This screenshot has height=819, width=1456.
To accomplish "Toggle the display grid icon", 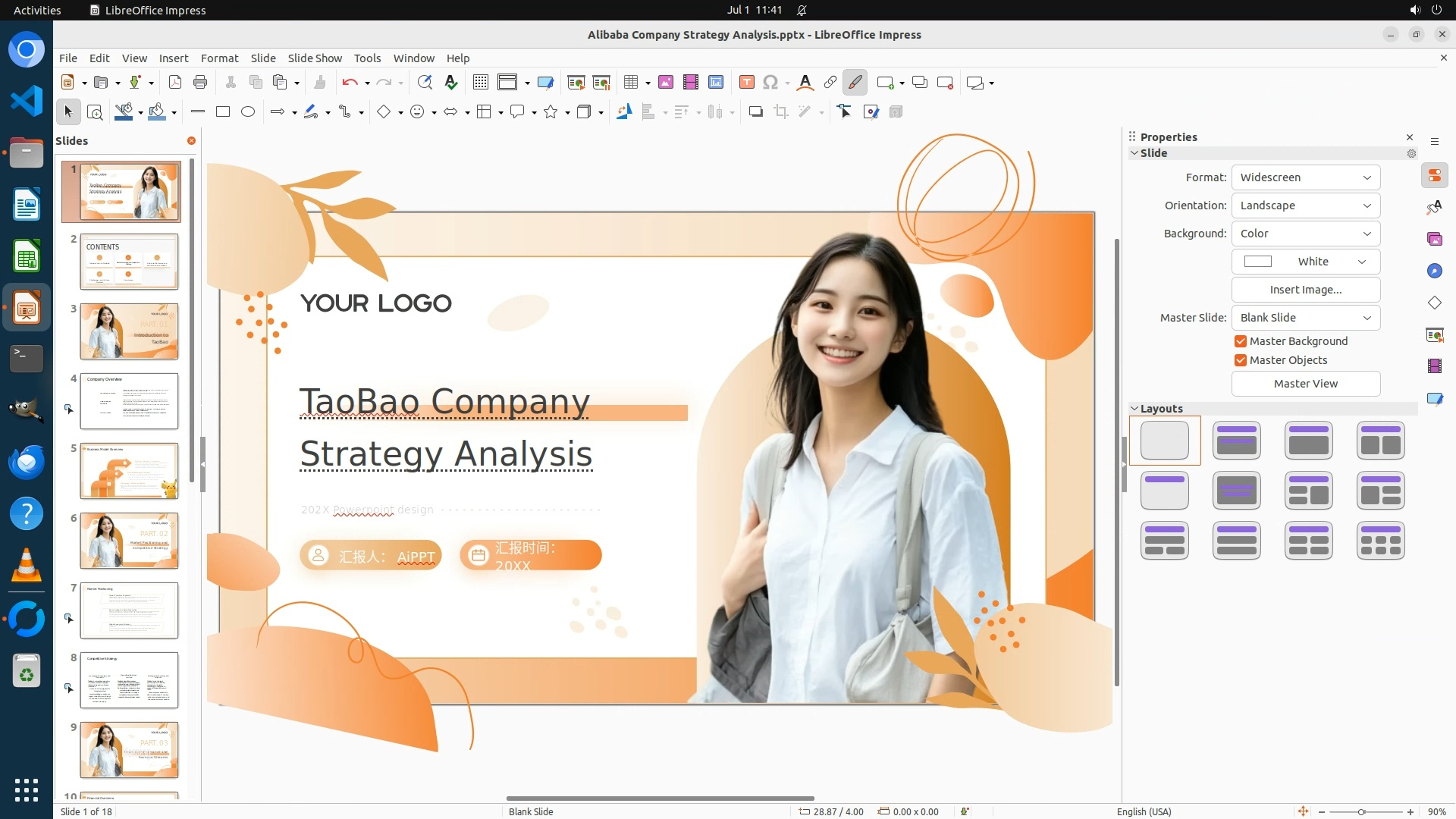I will pyautogui.click(x=481, y=83).
